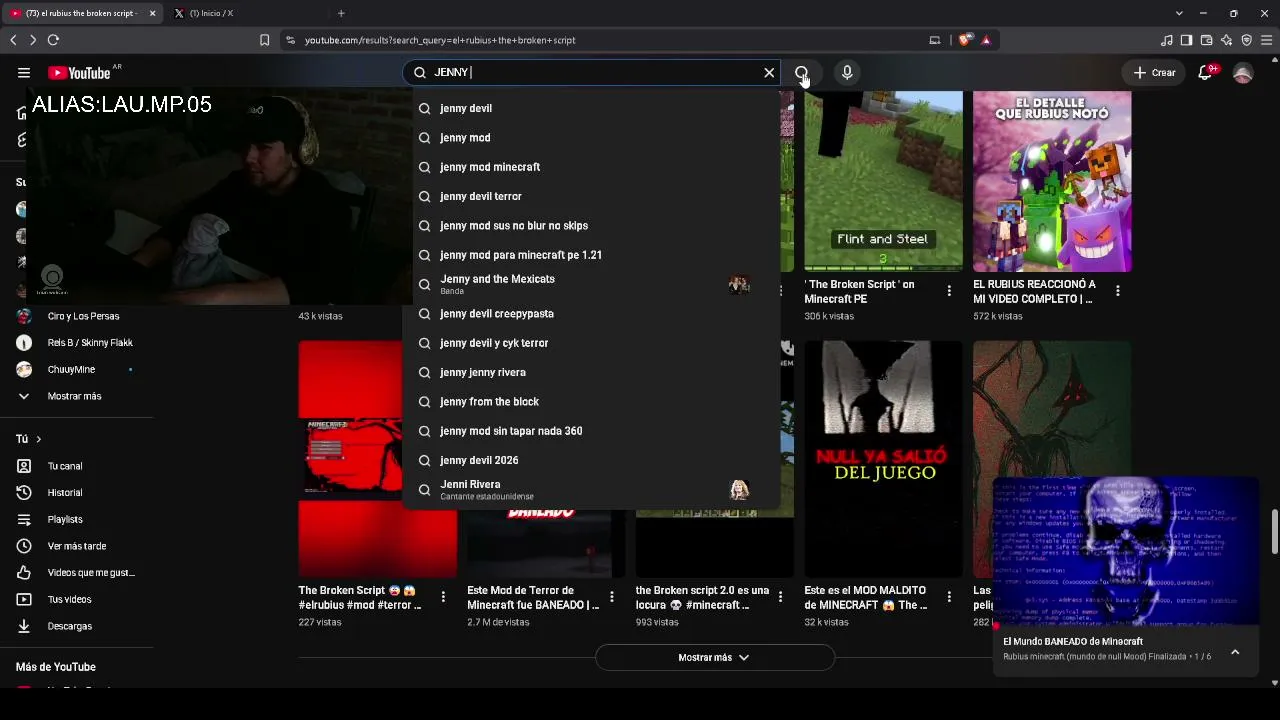Viewport: 1280px width, 720px height.
Task: Click the address bar URL
Action: [440, 40]
